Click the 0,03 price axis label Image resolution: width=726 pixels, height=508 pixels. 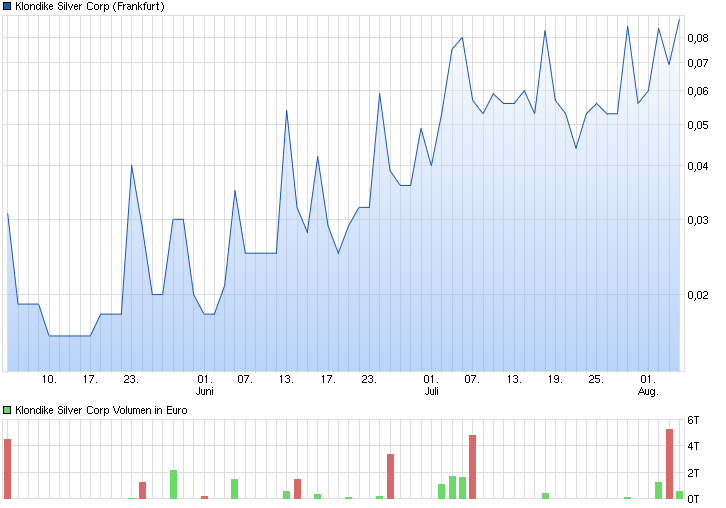[698, 220]
